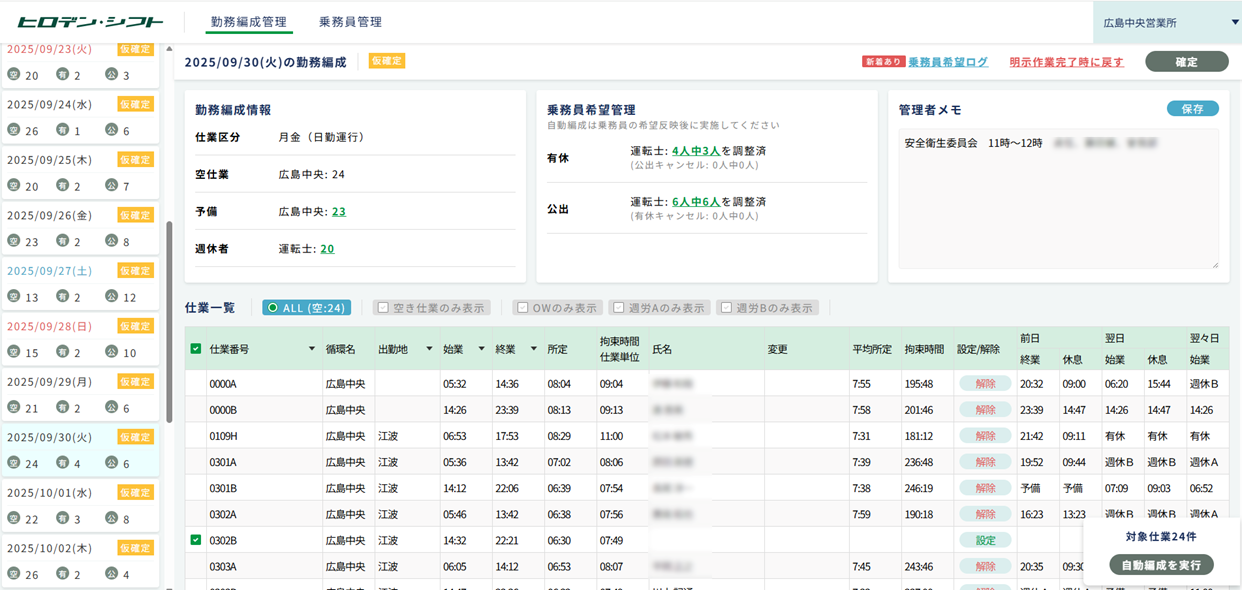Click the 仮確定 badge on 2025/10/01
The height and width of the screenshot is (590, 1242).
coord(135,491)
